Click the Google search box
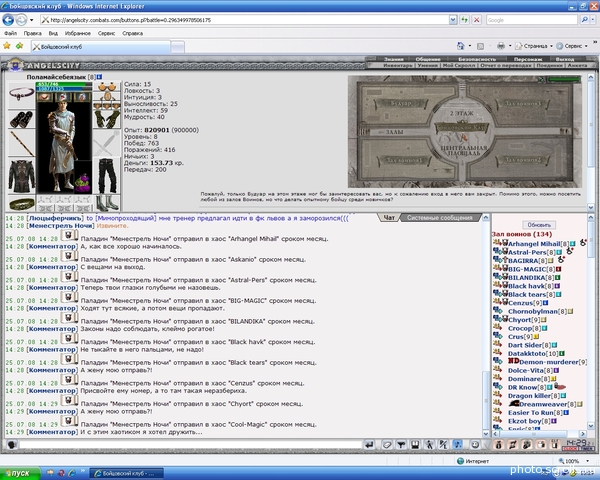 pos(532,20)
